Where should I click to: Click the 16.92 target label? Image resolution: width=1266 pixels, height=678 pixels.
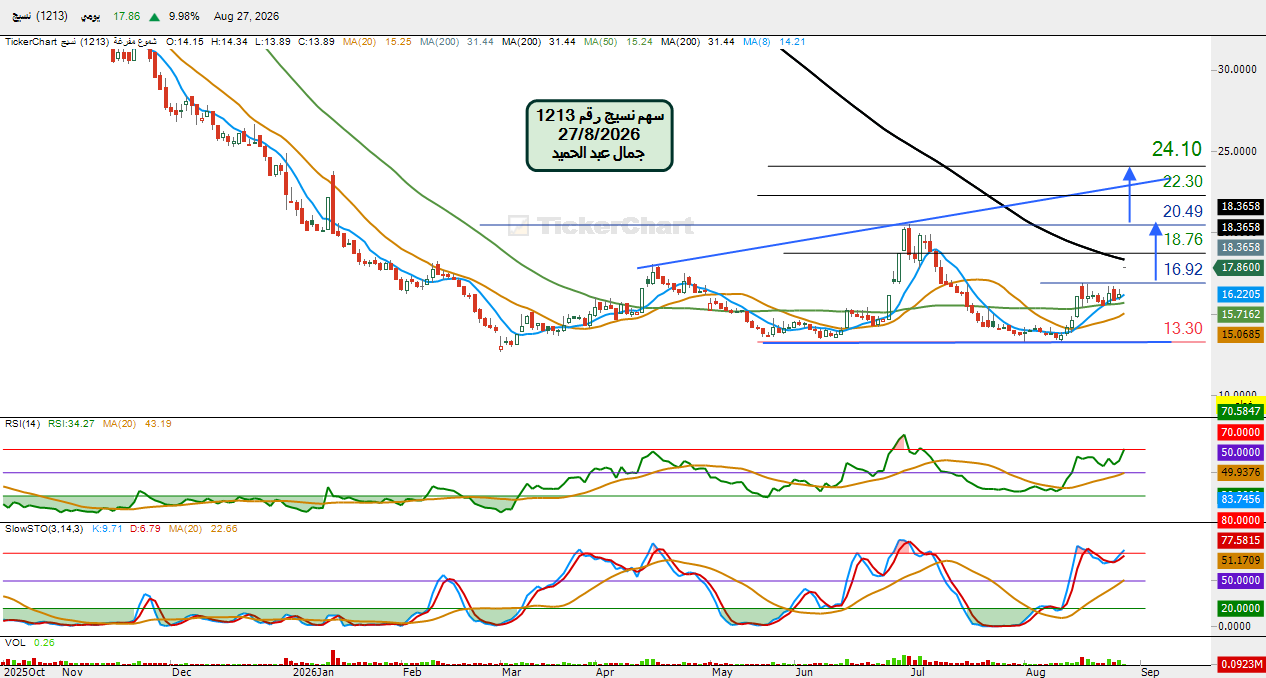coord(1183,269)
